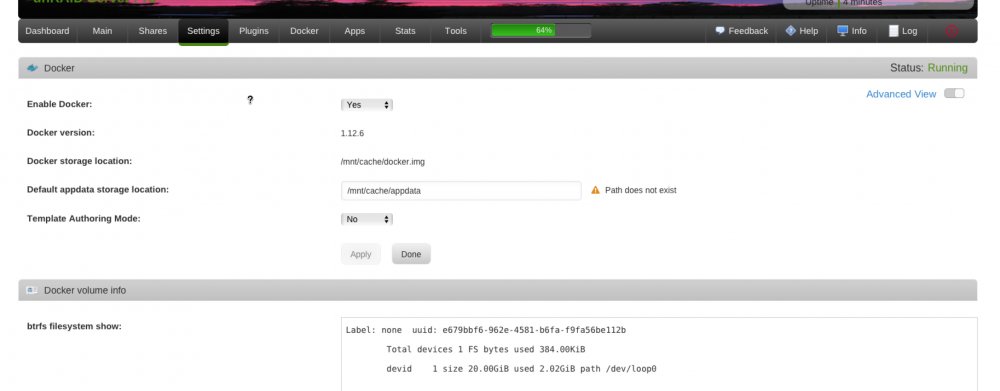Toggle the Advanced View switch

[x=954, y=93]
